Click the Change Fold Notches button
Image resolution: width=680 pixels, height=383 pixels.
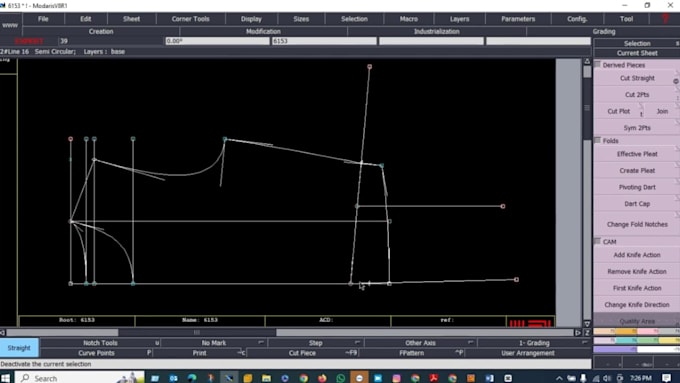[x=637, y=224]
